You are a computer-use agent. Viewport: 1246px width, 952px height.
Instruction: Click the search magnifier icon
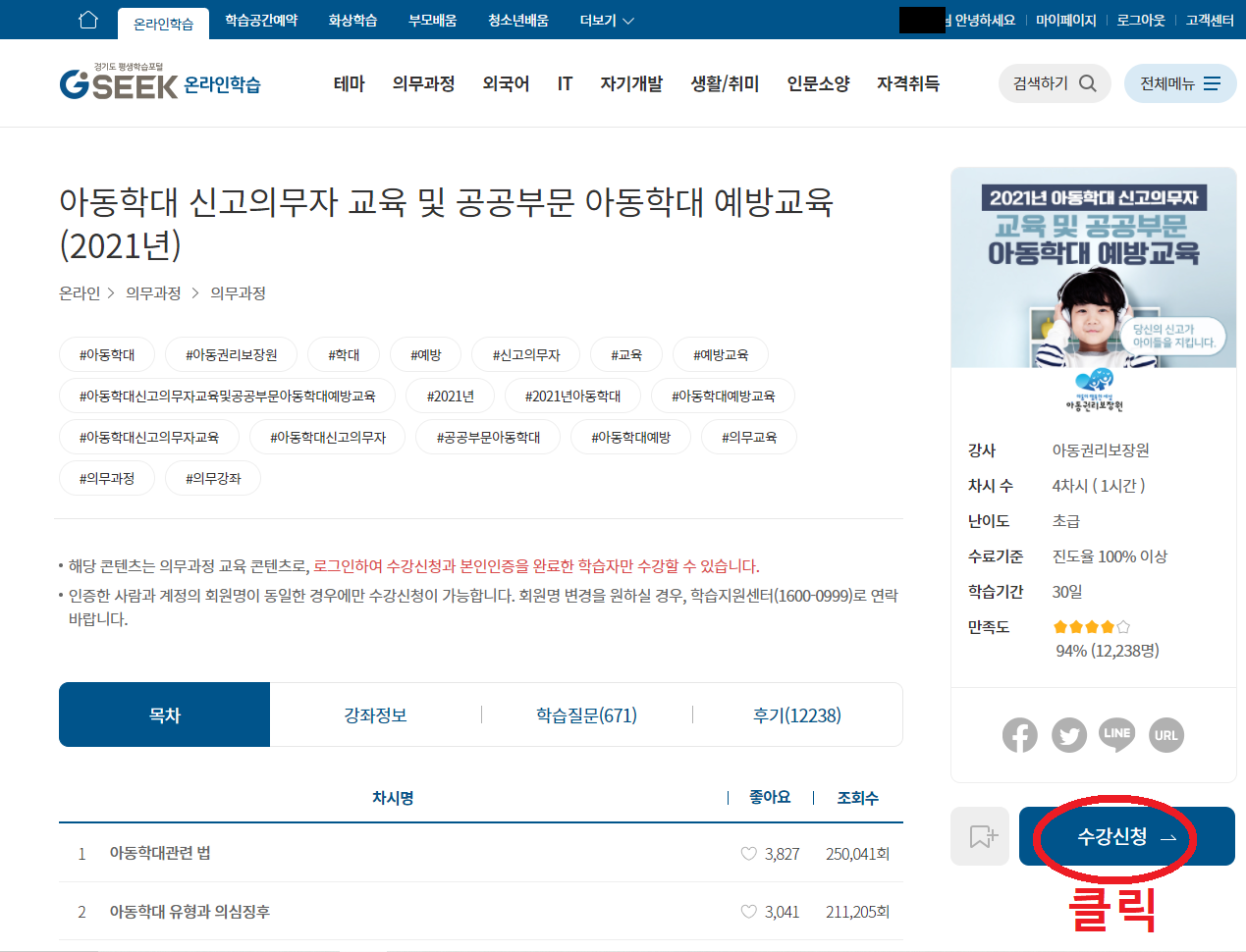tap(1087, 83)
